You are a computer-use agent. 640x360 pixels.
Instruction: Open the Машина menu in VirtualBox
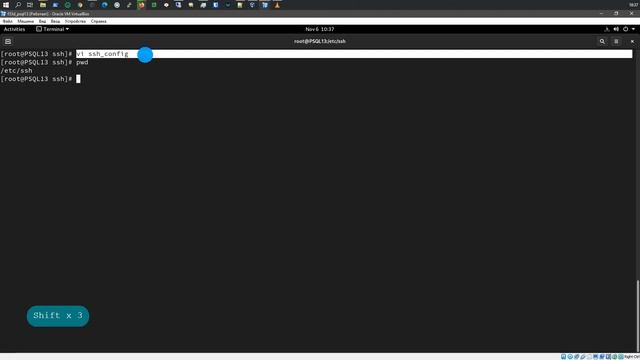26,21
